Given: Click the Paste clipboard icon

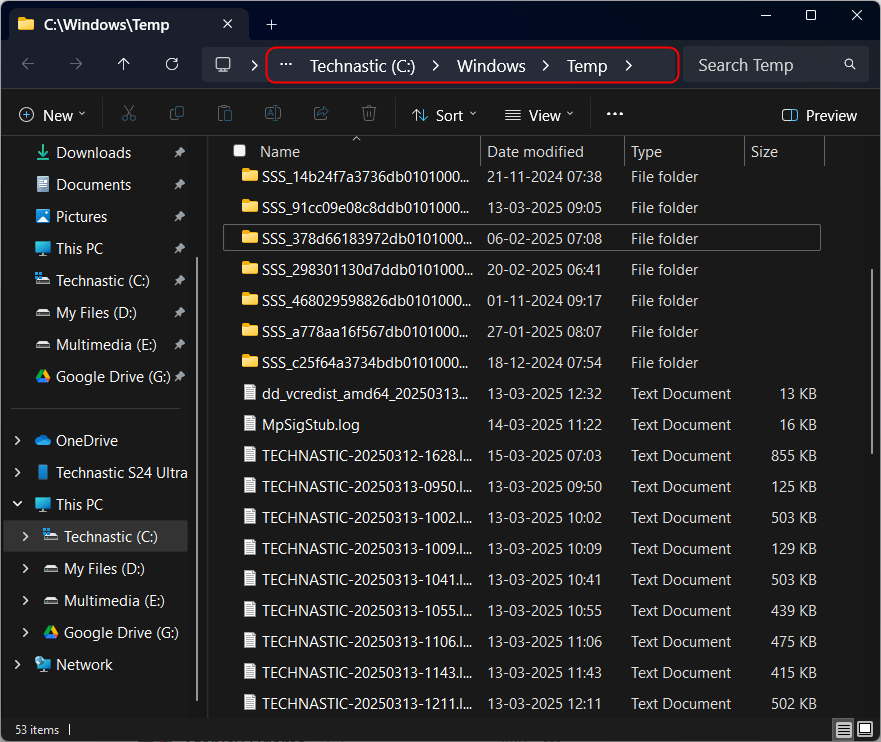Looking at the screenshot, I should [225, 115].
